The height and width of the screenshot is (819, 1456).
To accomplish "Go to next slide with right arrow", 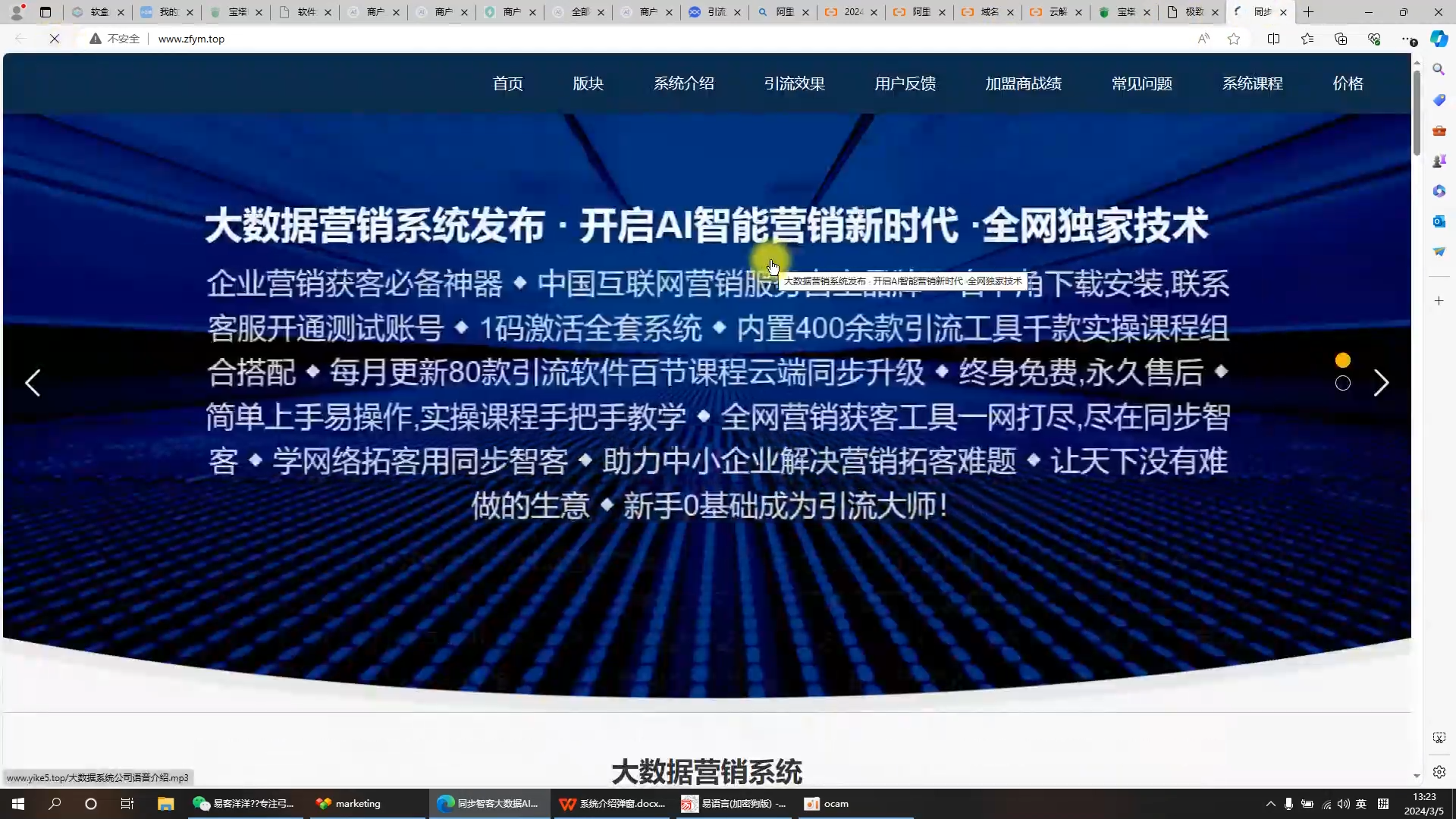I will click(1382, 383).
